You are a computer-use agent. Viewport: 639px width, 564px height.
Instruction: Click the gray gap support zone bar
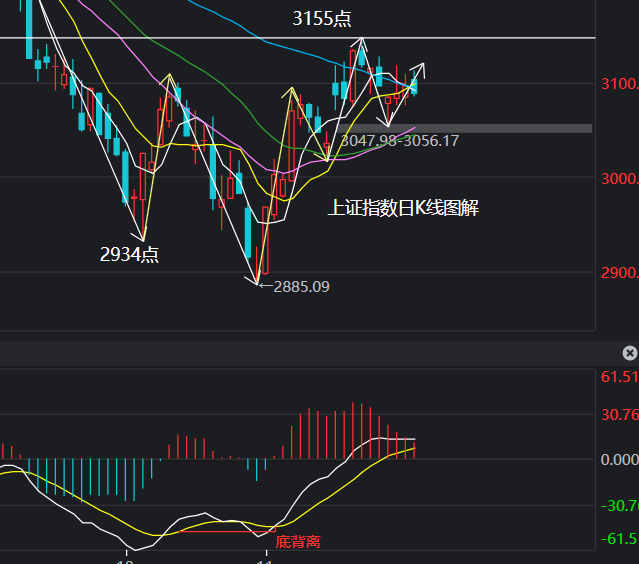(x=465, y=128)
